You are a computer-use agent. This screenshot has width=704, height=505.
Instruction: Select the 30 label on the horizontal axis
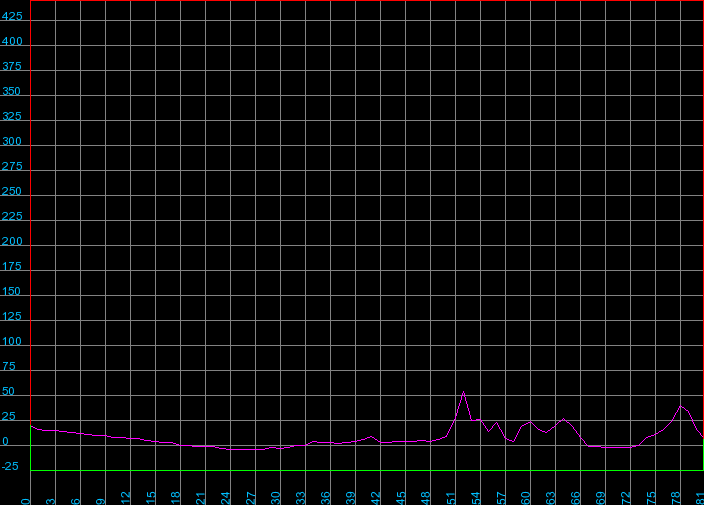[276, 498]
